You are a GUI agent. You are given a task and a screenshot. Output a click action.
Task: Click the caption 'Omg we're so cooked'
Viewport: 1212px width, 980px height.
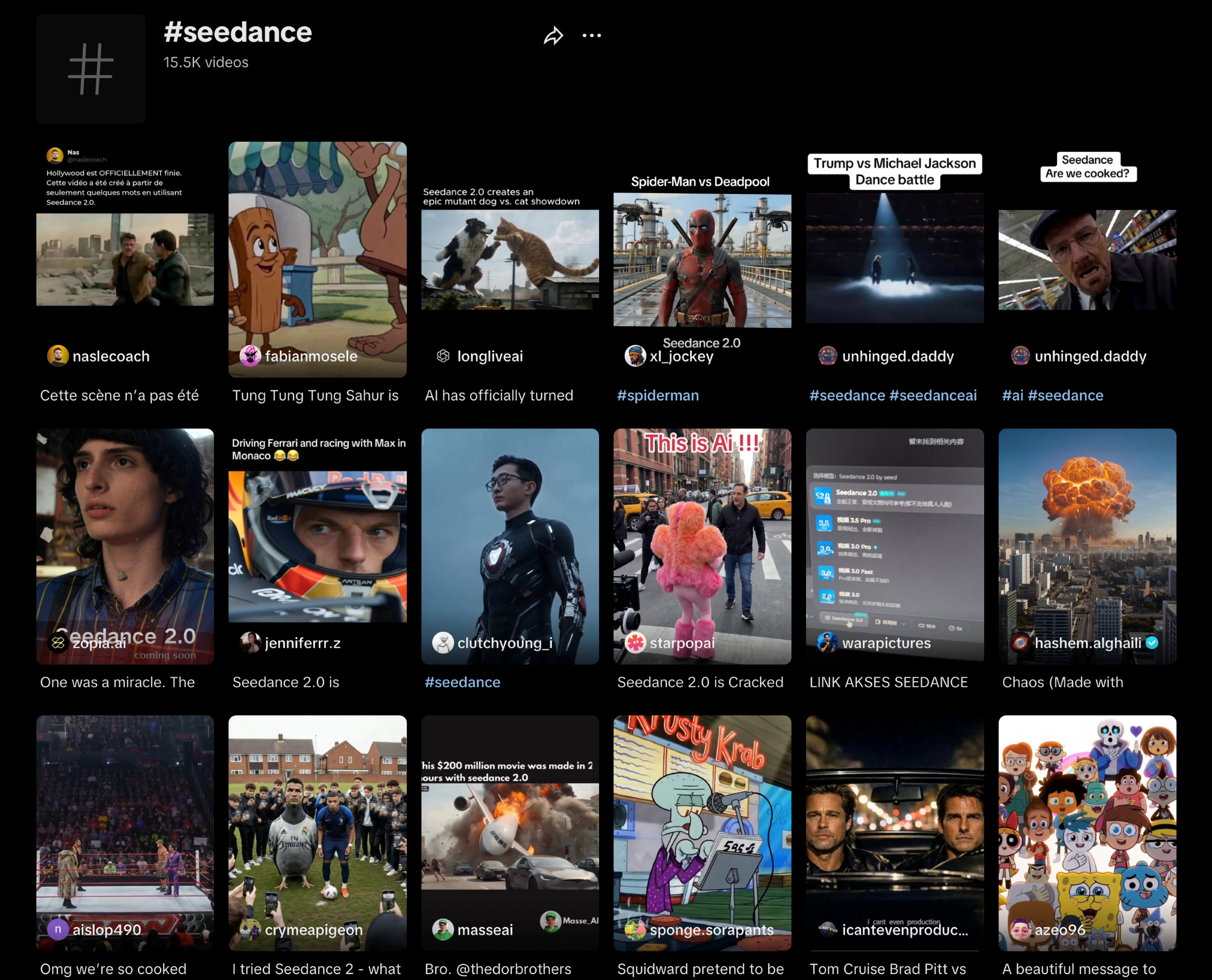click(x=113, y=969)
